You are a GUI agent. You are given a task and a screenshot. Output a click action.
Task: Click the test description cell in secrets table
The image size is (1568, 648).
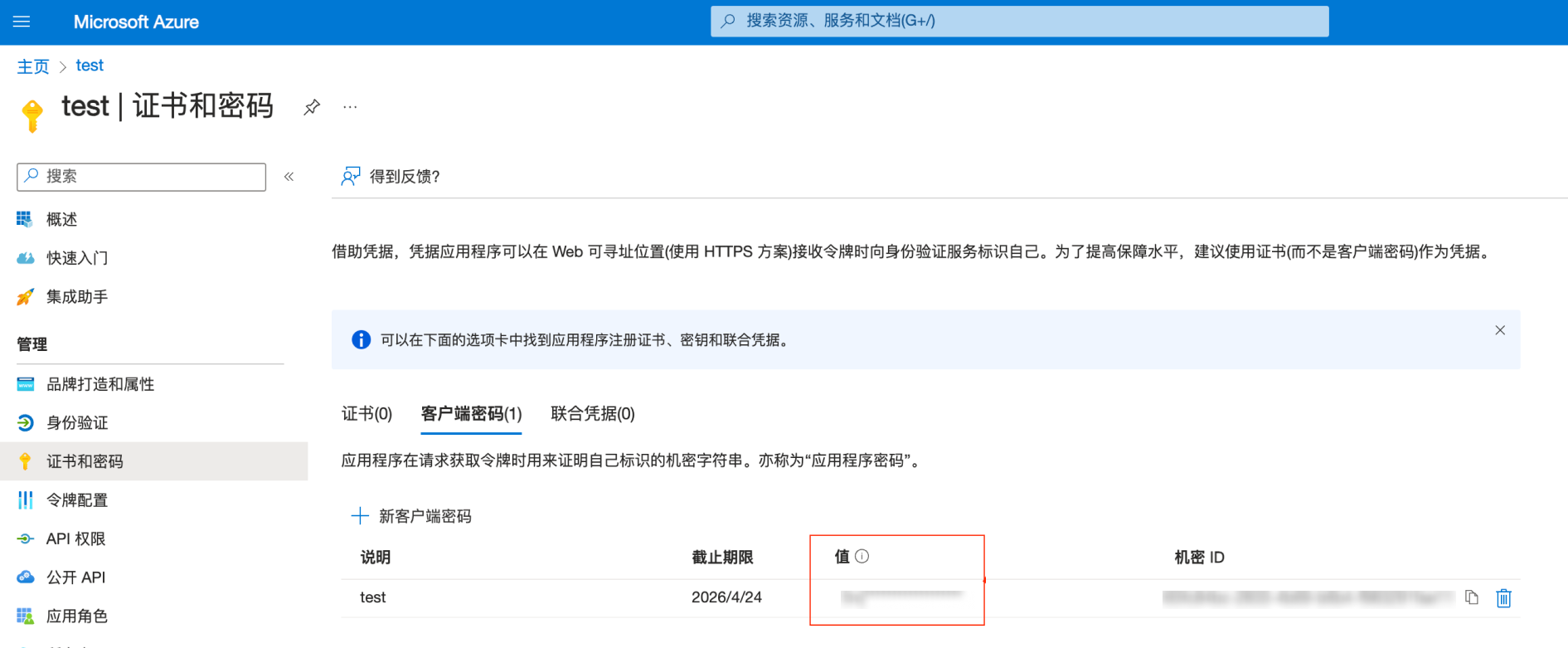point(373,597)
